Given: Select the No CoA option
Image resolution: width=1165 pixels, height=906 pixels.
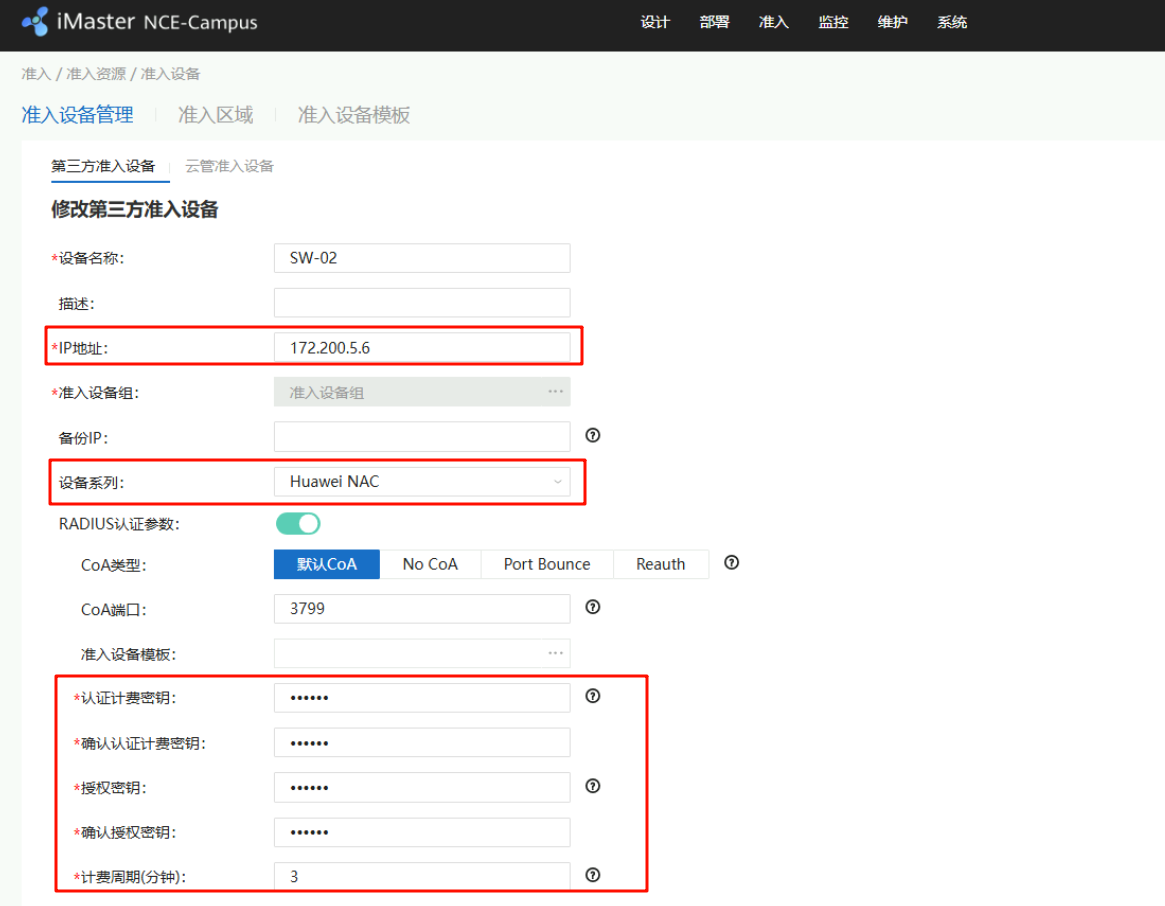Looking at the screenshot, I should 430,564.
